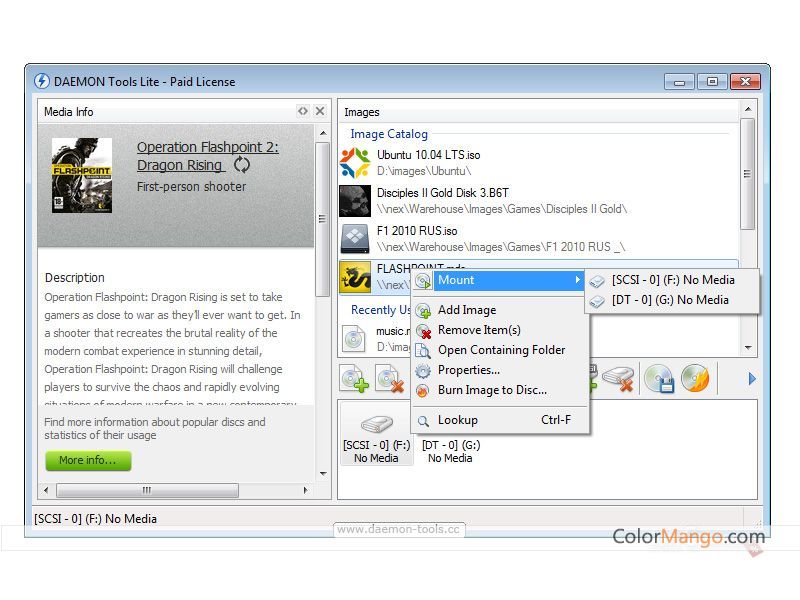800x600 pixels.
Task: Close the Media Info panel
Action: 320,111
